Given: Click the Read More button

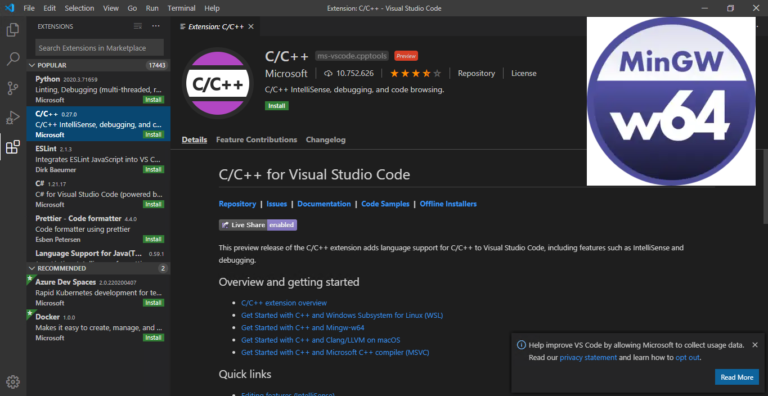Looking at the screenshot, I should pyautogui.click(x=737, y=377).
